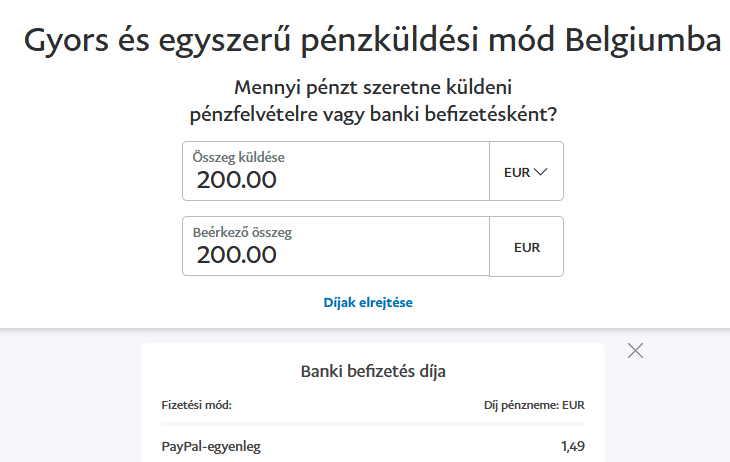Click the Banki befizetés díja title

coord(373,372)
